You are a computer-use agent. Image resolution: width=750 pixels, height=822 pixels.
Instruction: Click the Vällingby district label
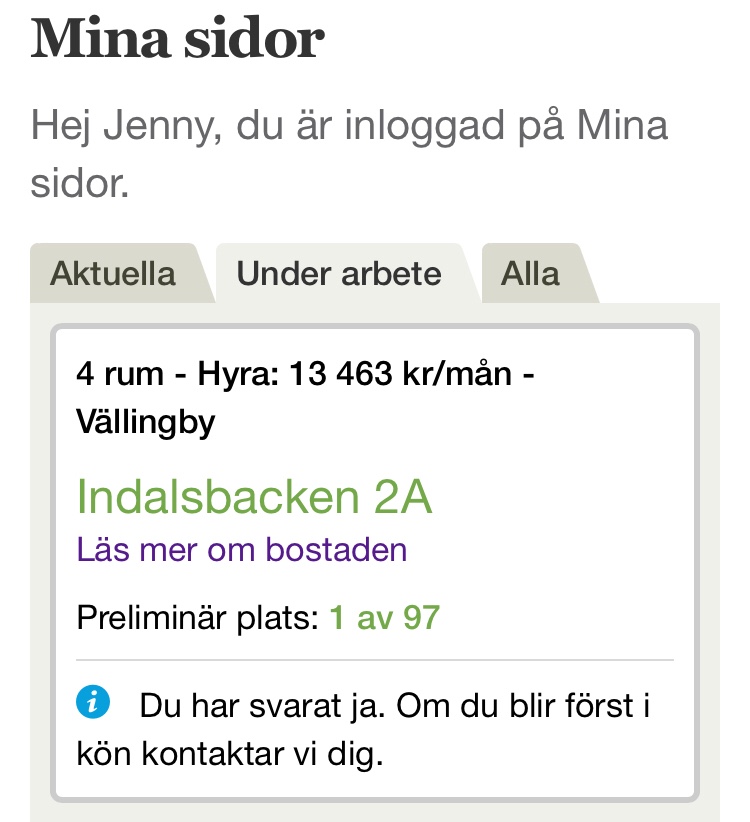pyautogui.click(x=146, y=422)
